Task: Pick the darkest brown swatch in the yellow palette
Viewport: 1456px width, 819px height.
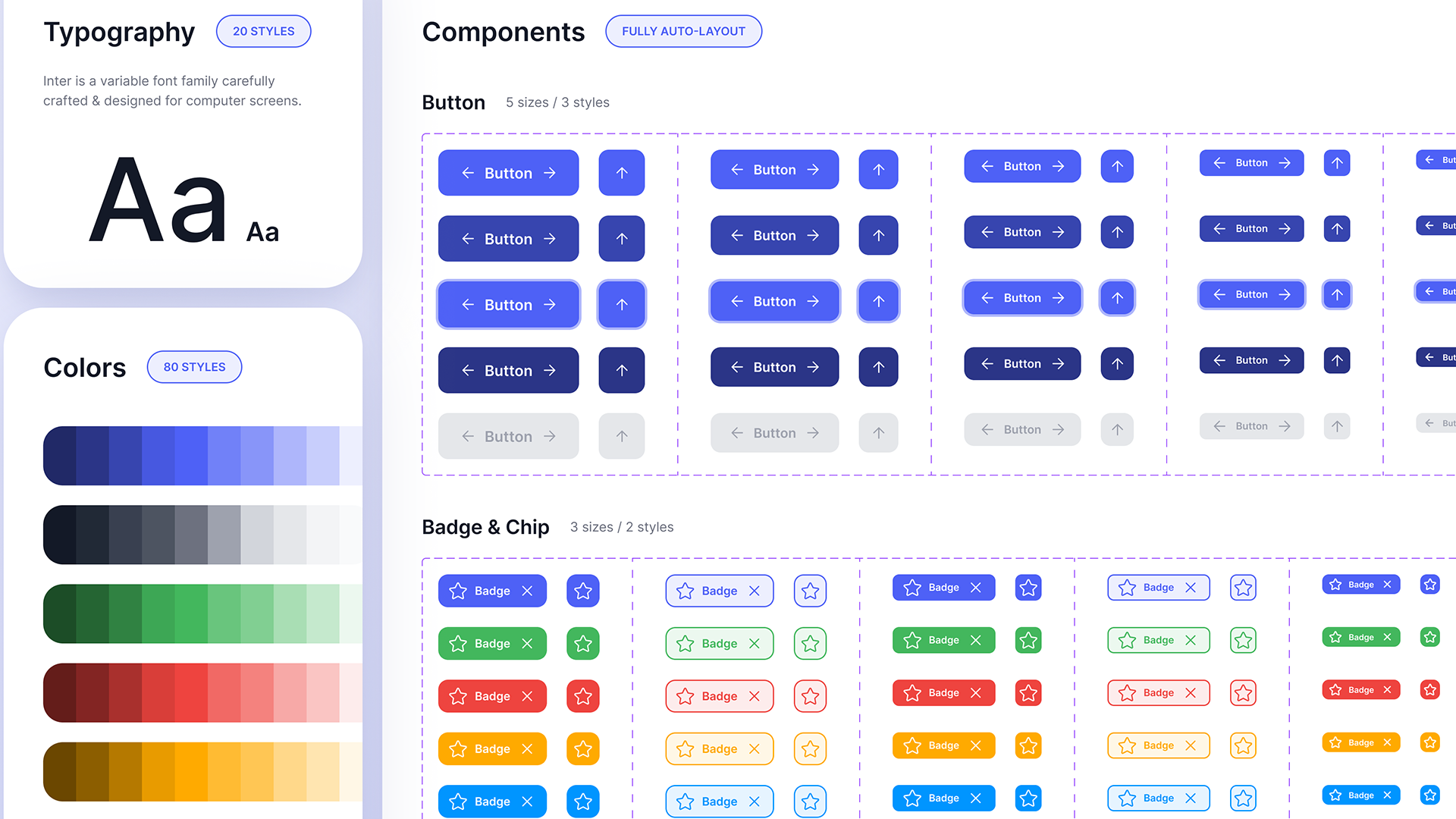Action: [x=61, y=771]
